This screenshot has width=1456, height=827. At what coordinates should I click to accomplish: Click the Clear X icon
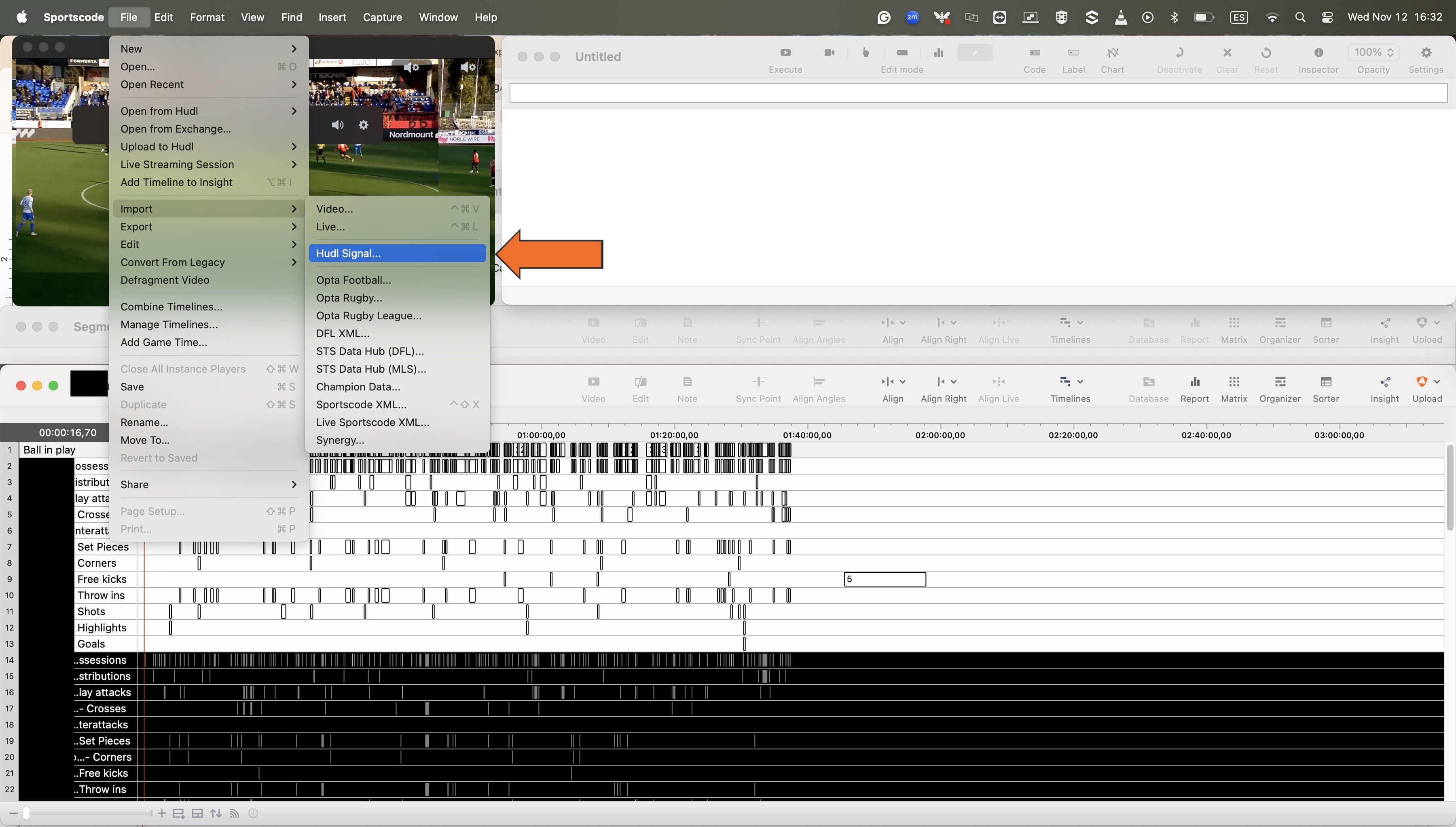coord(1227,53)
